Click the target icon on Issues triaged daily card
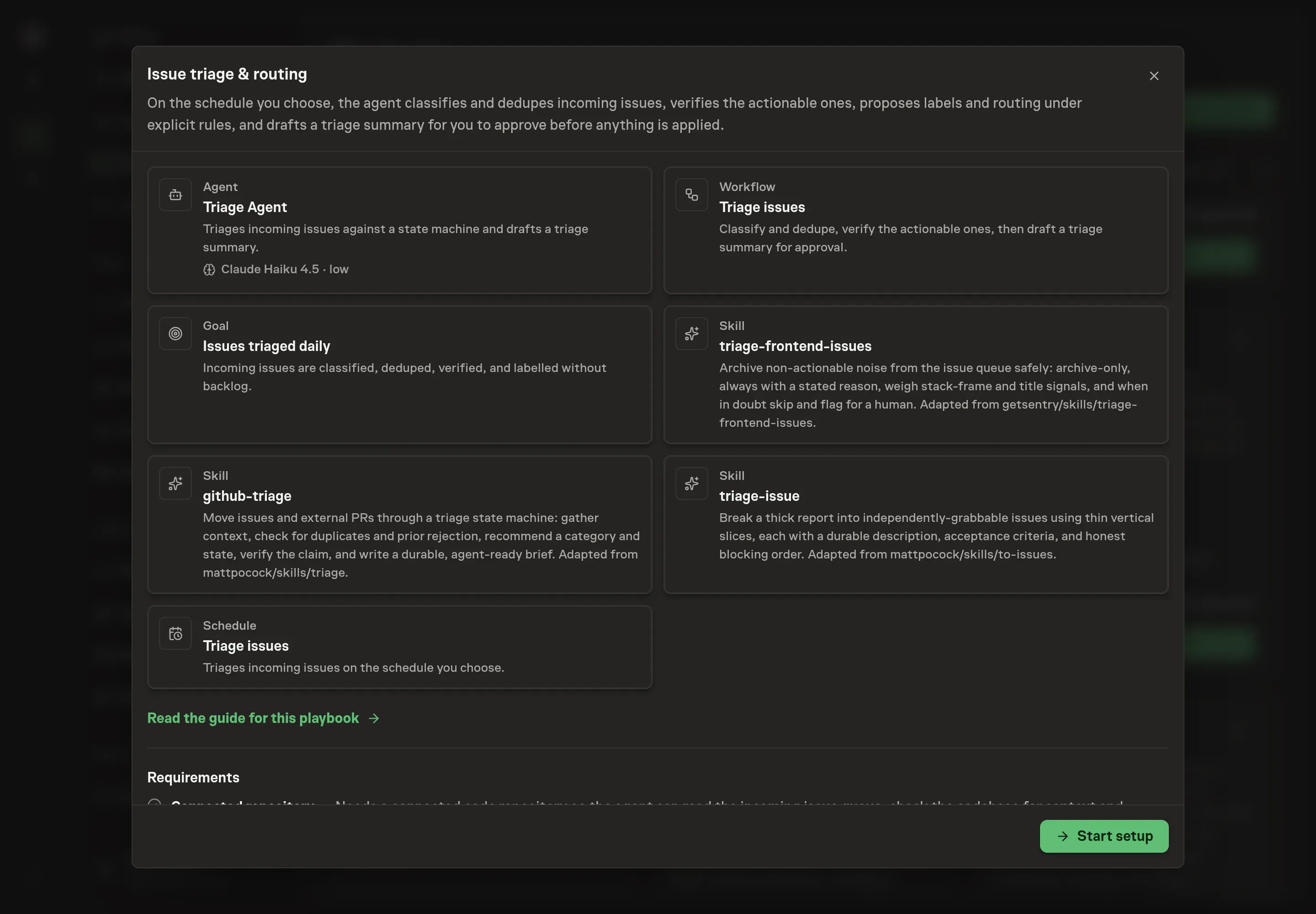Viewport: 1316px width, 914px height. 175,333
